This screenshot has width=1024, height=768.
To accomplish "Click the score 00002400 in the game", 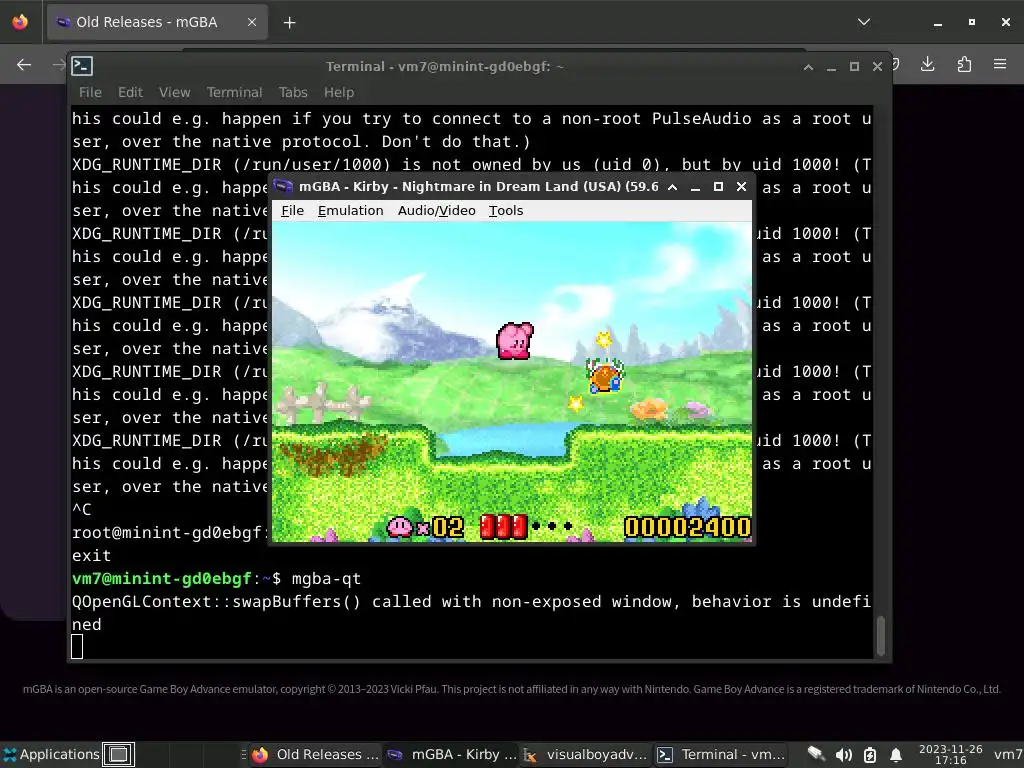I will tap(687, 527).
